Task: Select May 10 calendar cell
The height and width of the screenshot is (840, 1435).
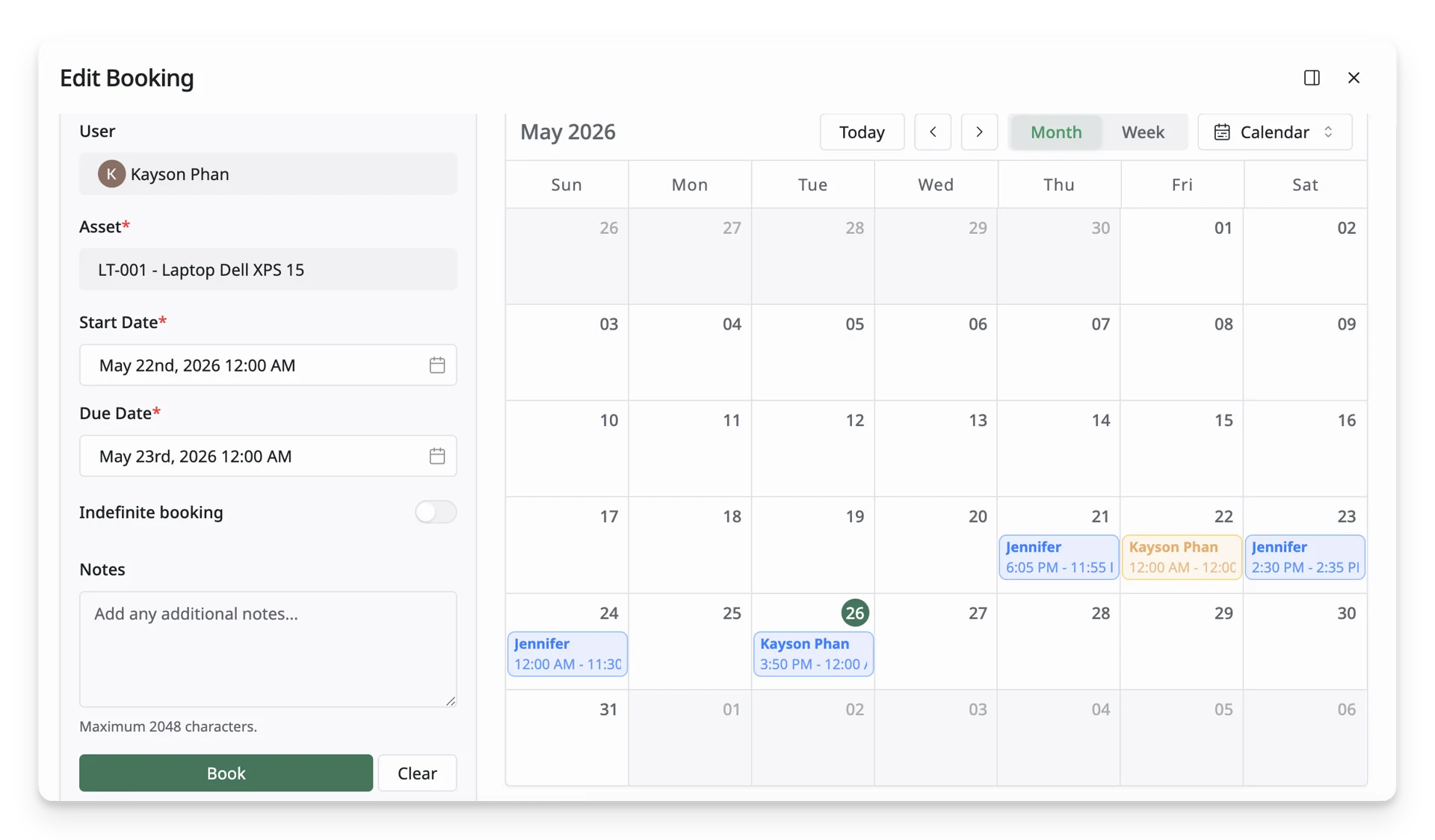Action: pyautogui.click(x=567, y=448)
